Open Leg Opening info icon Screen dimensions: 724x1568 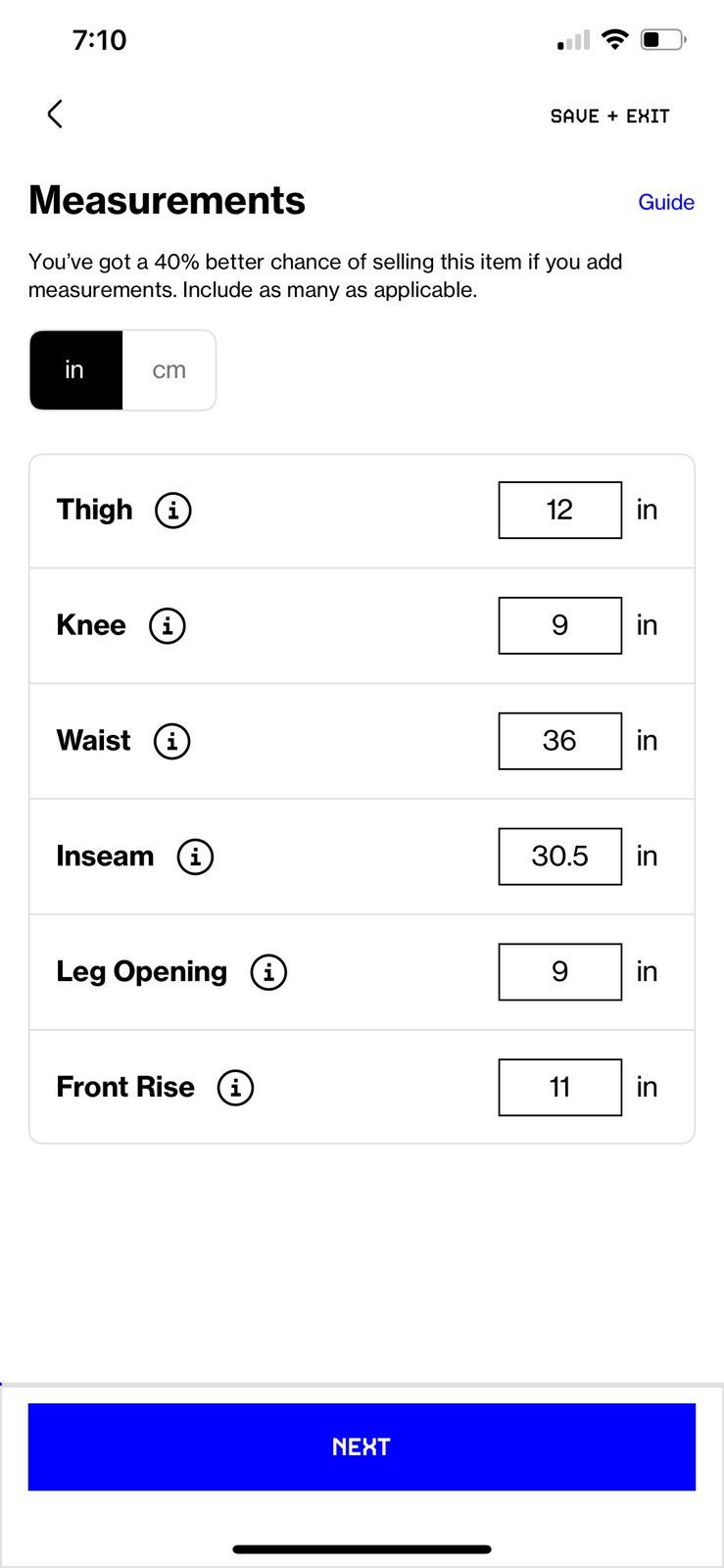click(x=268, y=973)
